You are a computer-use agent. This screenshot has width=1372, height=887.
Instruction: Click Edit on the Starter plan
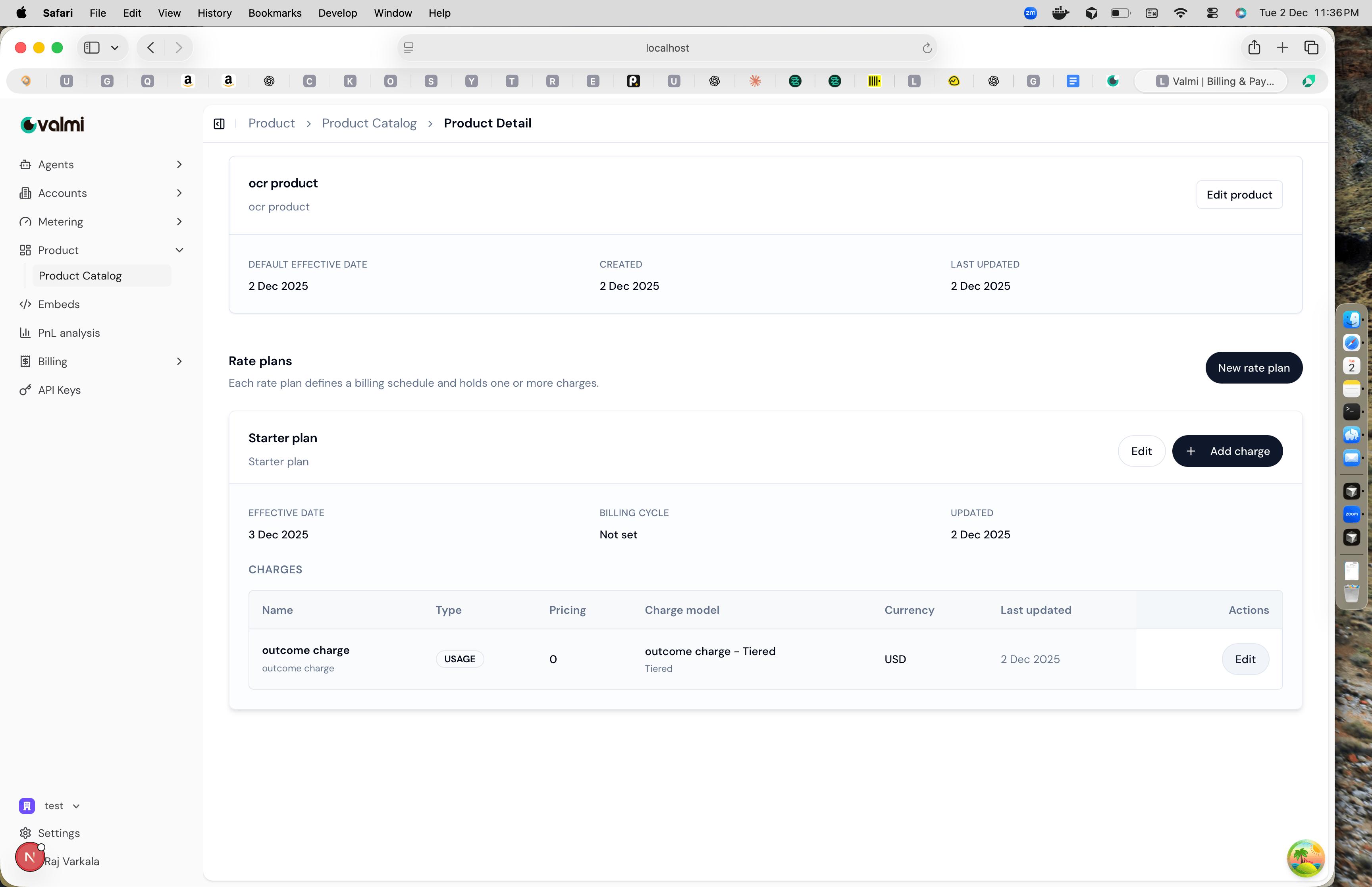click(1141, 451)
